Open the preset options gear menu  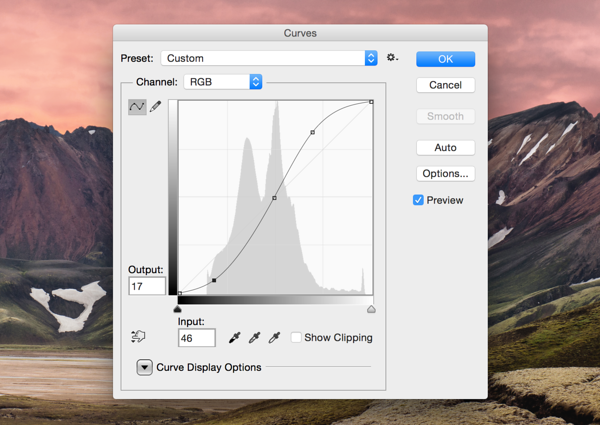392,58
